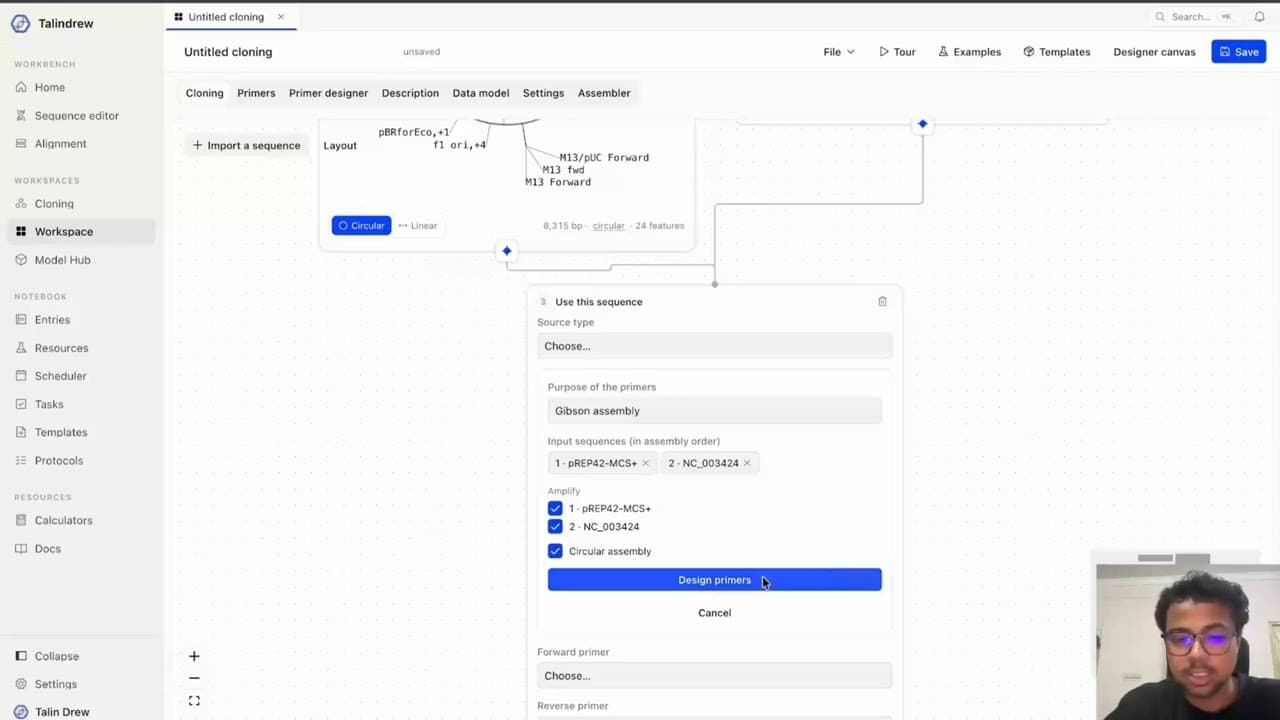Remove NC_003424 from input sequences

tap(747, 463)
